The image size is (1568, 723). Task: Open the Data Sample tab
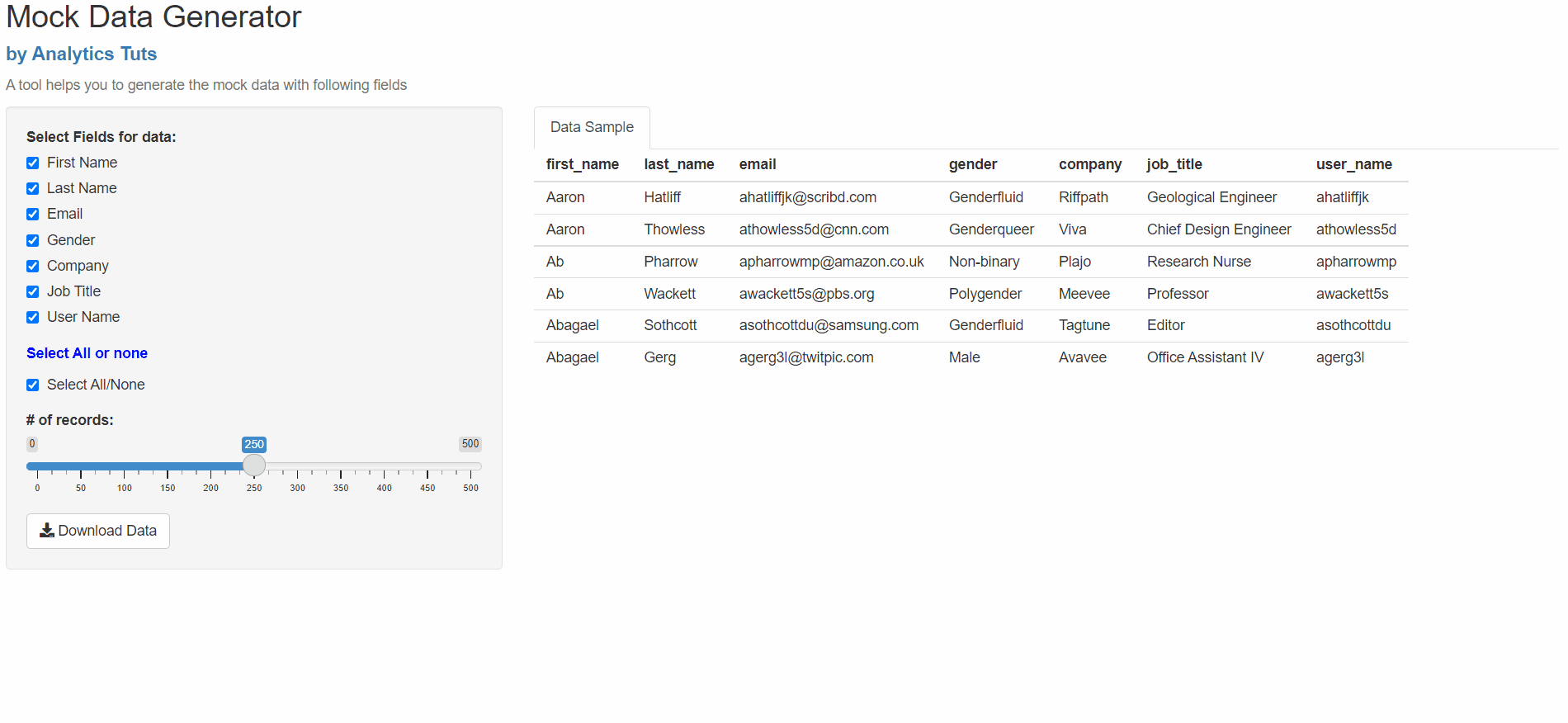(x=592, y=127)
